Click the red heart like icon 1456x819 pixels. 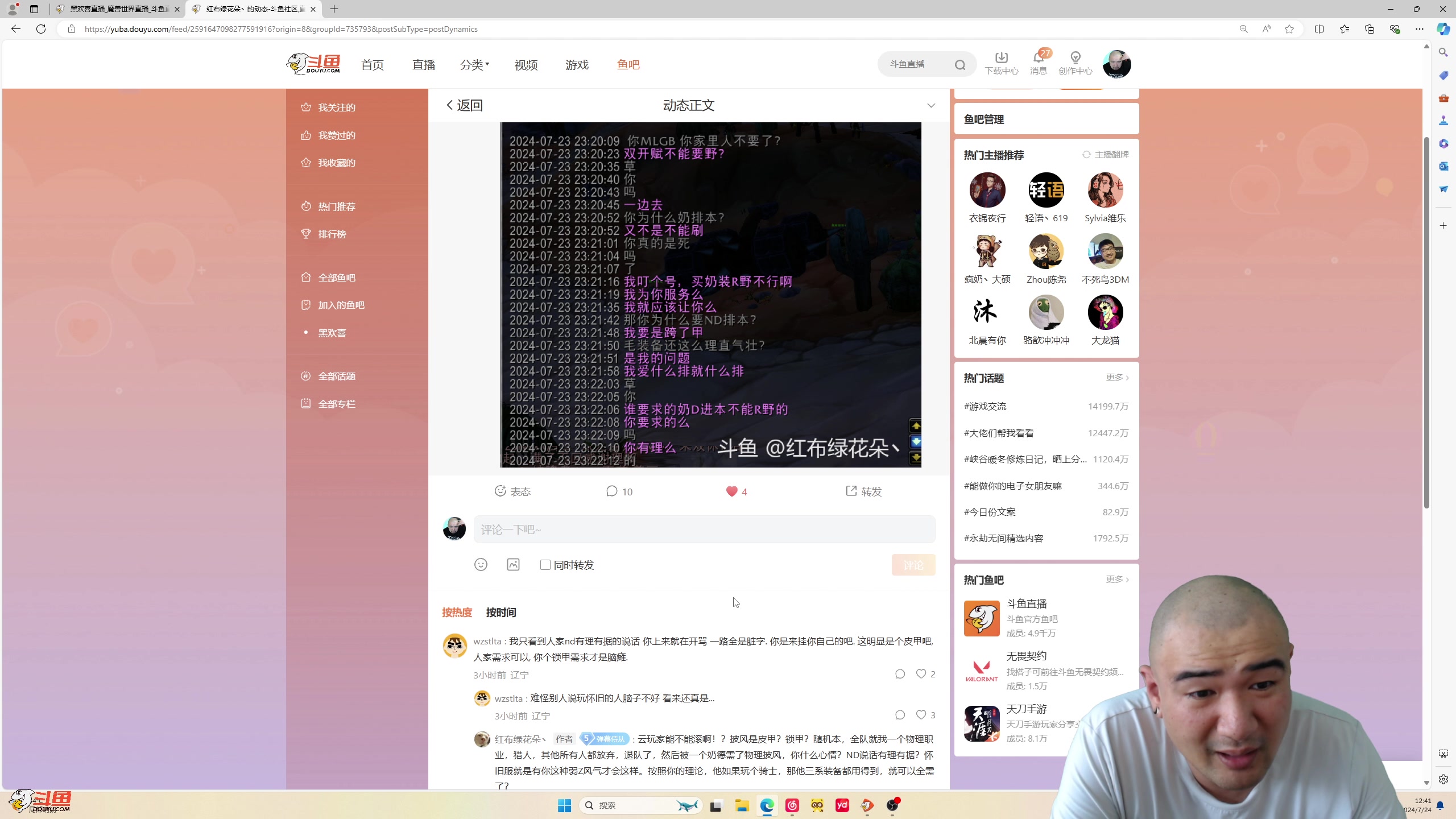[x=731, y=491]
